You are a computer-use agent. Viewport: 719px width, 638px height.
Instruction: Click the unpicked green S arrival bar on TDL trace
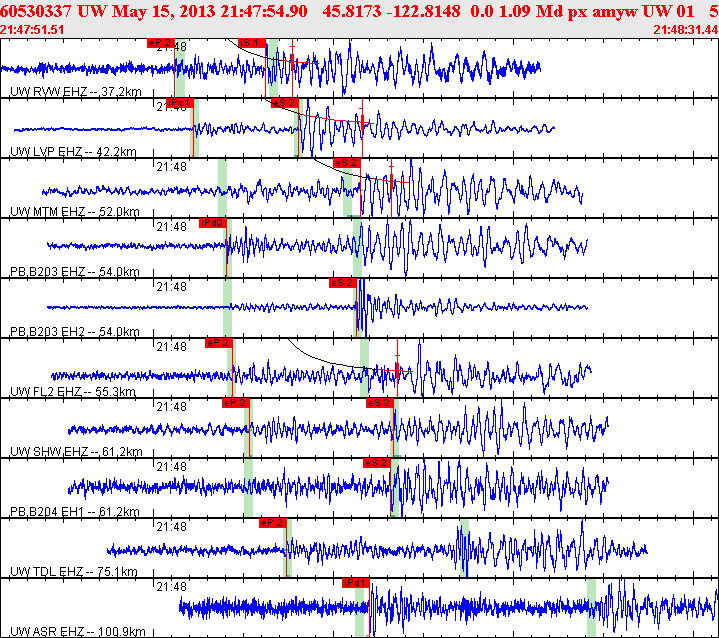pyautogui.click(x=465, y=548)
